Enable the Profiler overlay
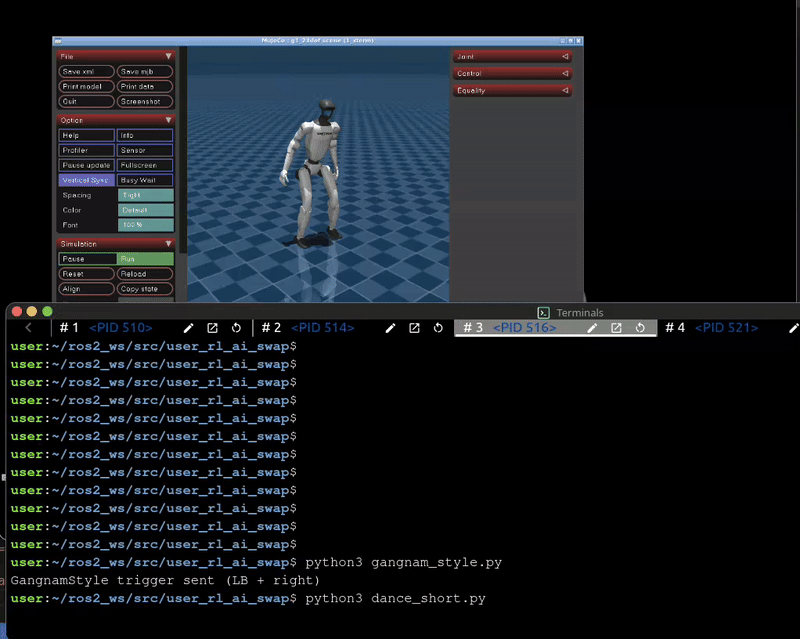 point(87,150)
